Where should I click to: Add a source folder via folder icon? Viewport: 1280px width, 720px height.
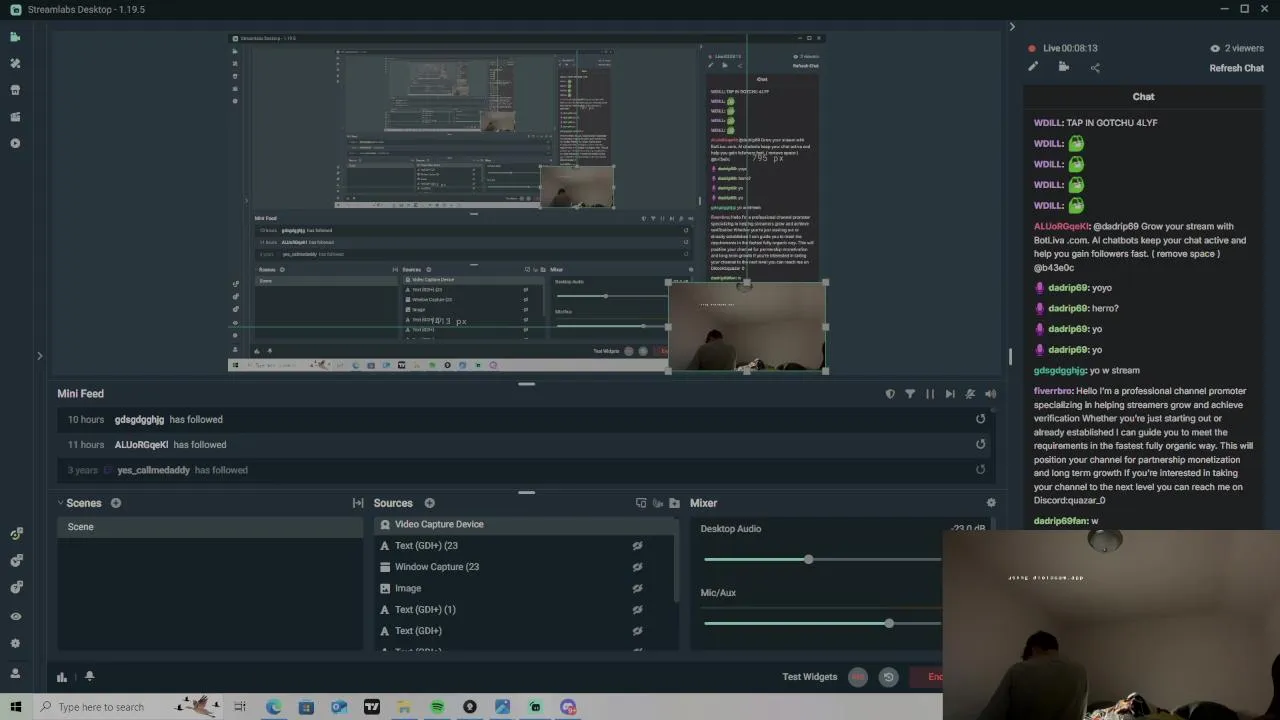click(x=675, y=503)
